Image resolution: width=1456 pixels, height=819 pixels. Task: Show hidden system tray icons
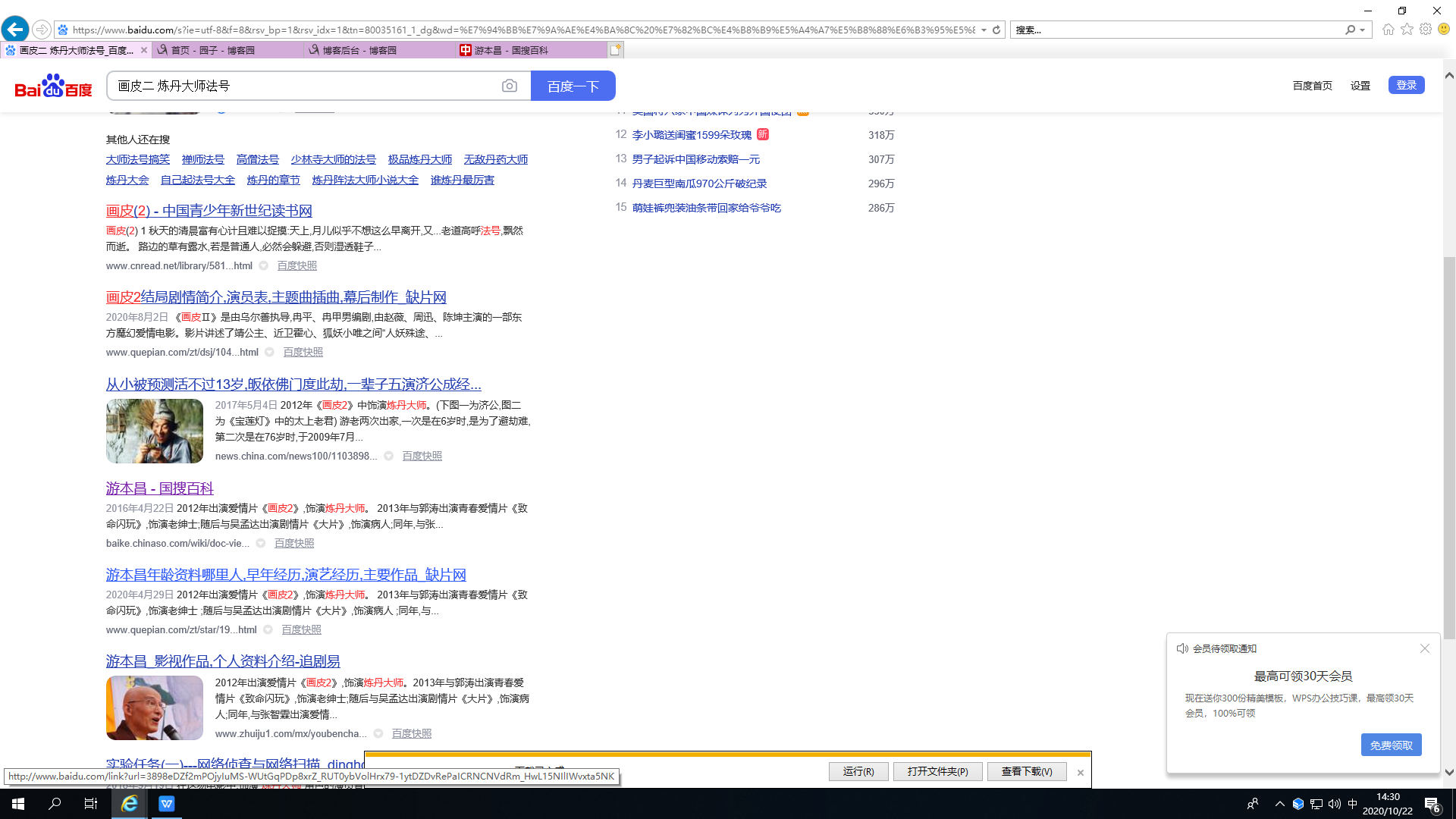point(1280,804)
